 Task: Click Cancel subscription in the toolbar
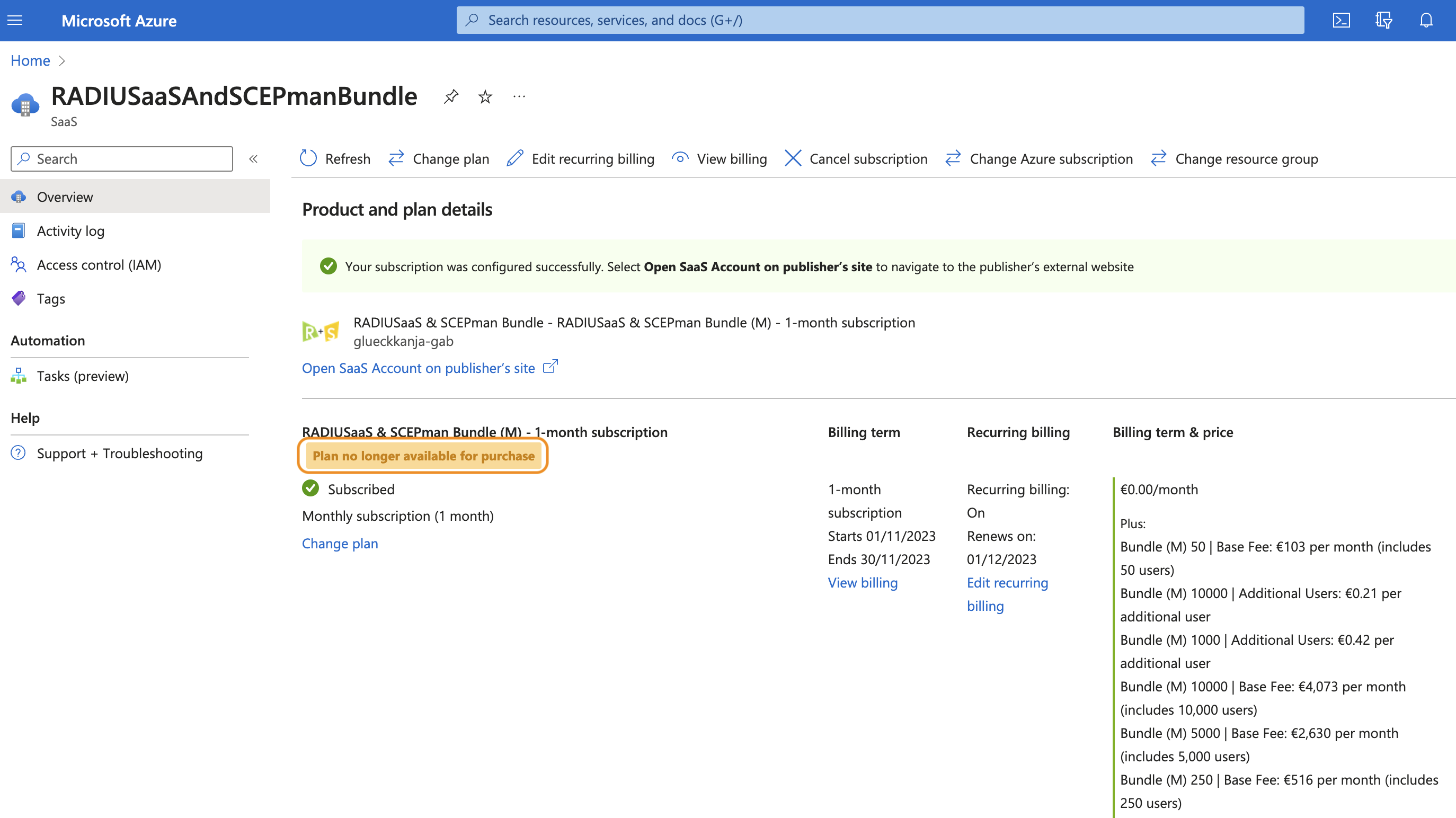pyautogui.click(x=856, y=159)
